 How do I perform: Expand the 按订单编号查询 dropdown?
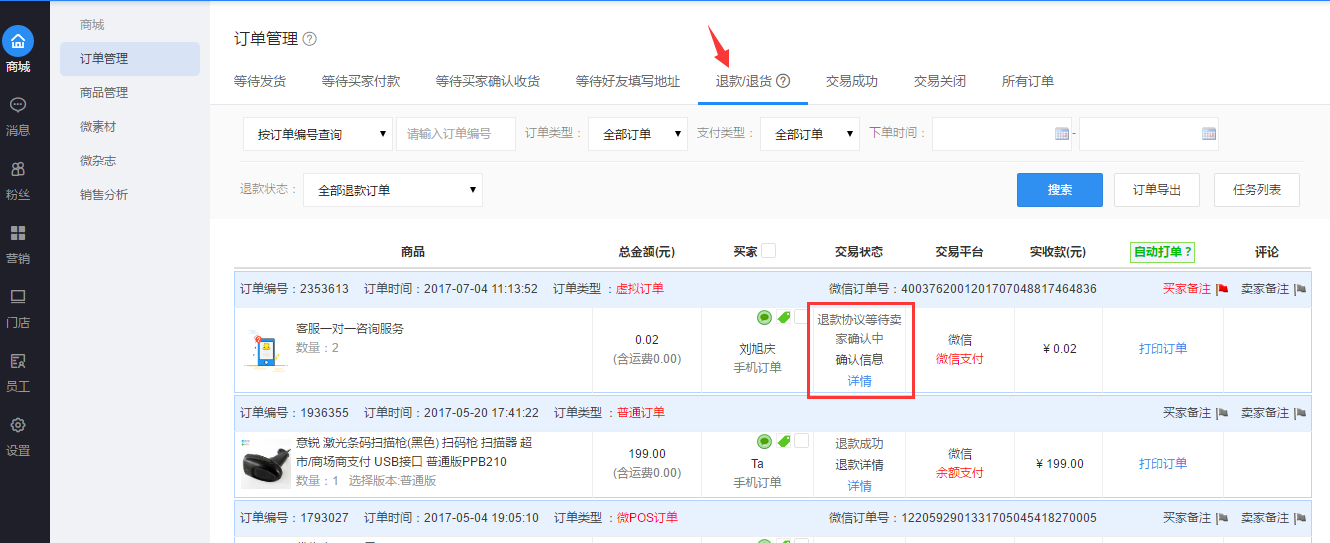[317, 134]
